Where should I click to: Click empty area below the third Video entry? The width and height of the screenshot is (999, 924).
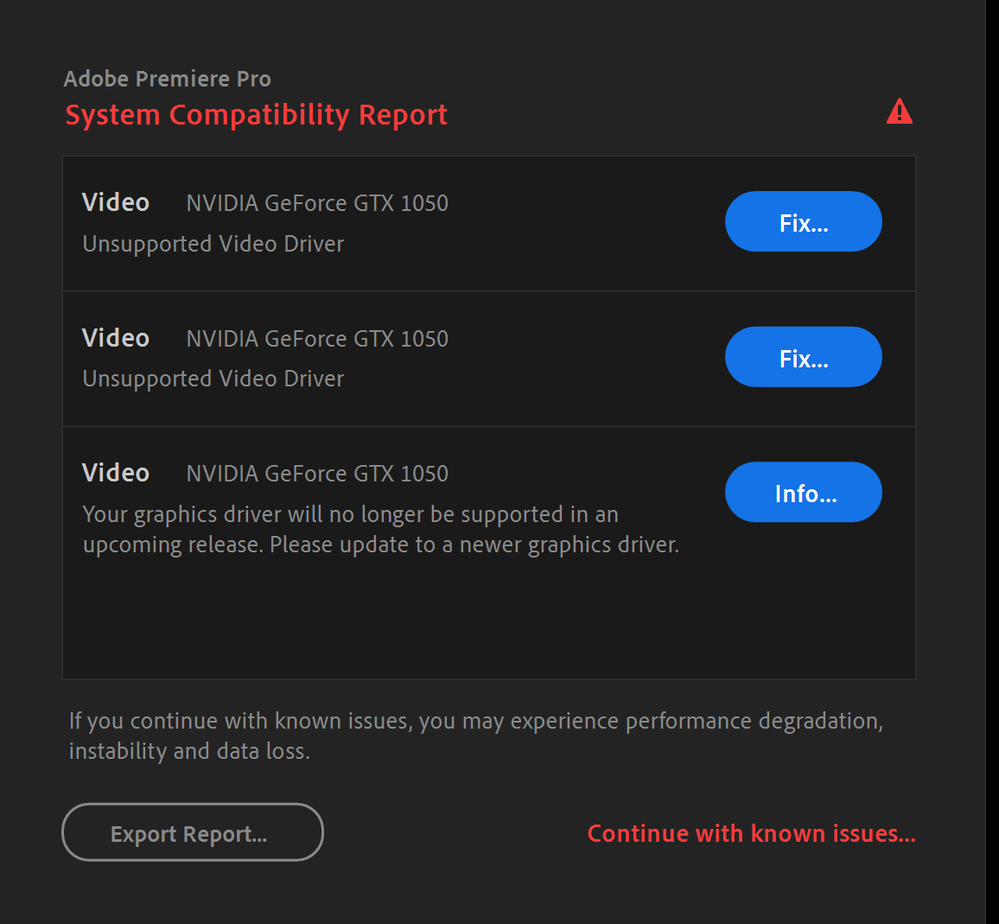(x=488, y=620)
